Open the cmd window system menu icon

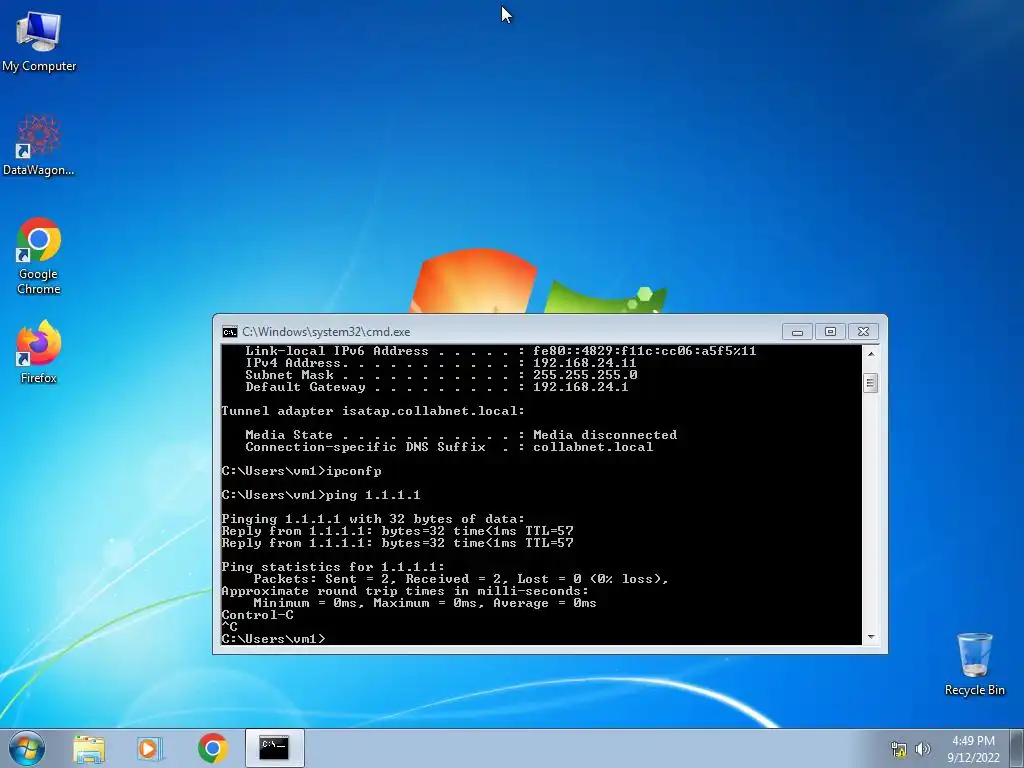click(229, 332)
